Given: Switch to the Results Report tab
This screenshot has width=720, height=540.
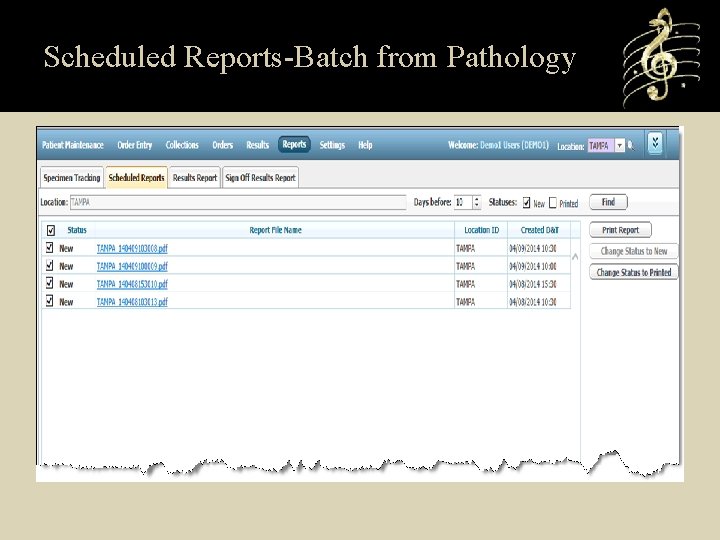Looking at the screenshot, I should pyautogui.click(x=195, y=178).
